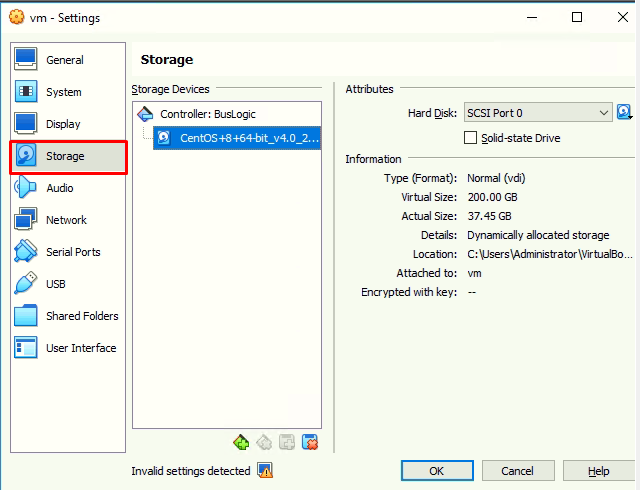The height and width of the screenshot is (490, 640).
Task: Click the Shared Folders icon
Action: pyautogui.click(x=25, y=316)
